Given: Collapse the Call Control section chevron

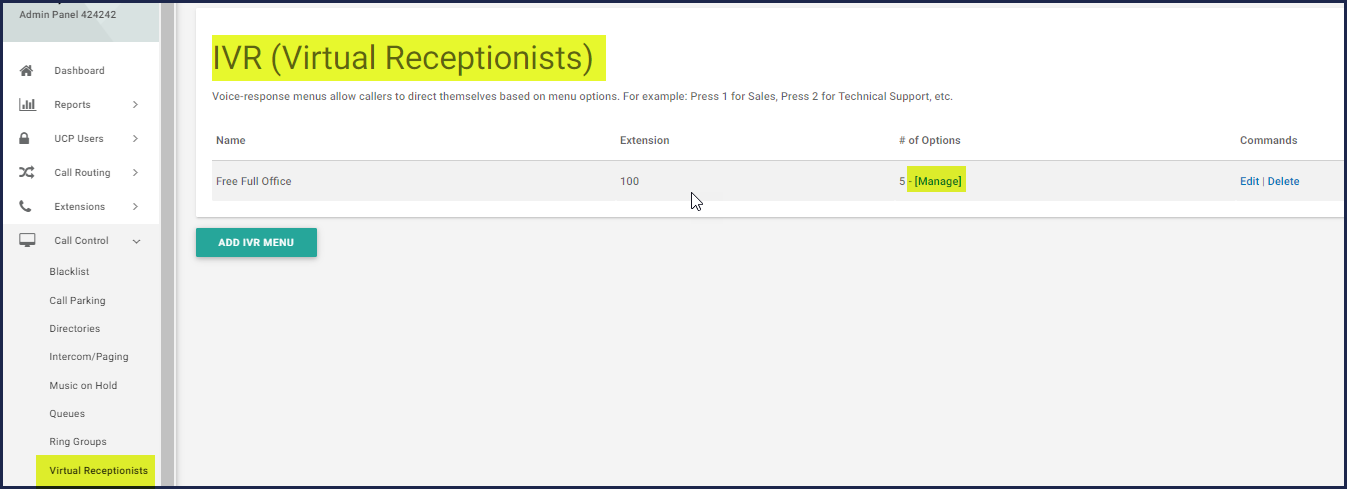Looking at the screenshot, I should [137, 241].
